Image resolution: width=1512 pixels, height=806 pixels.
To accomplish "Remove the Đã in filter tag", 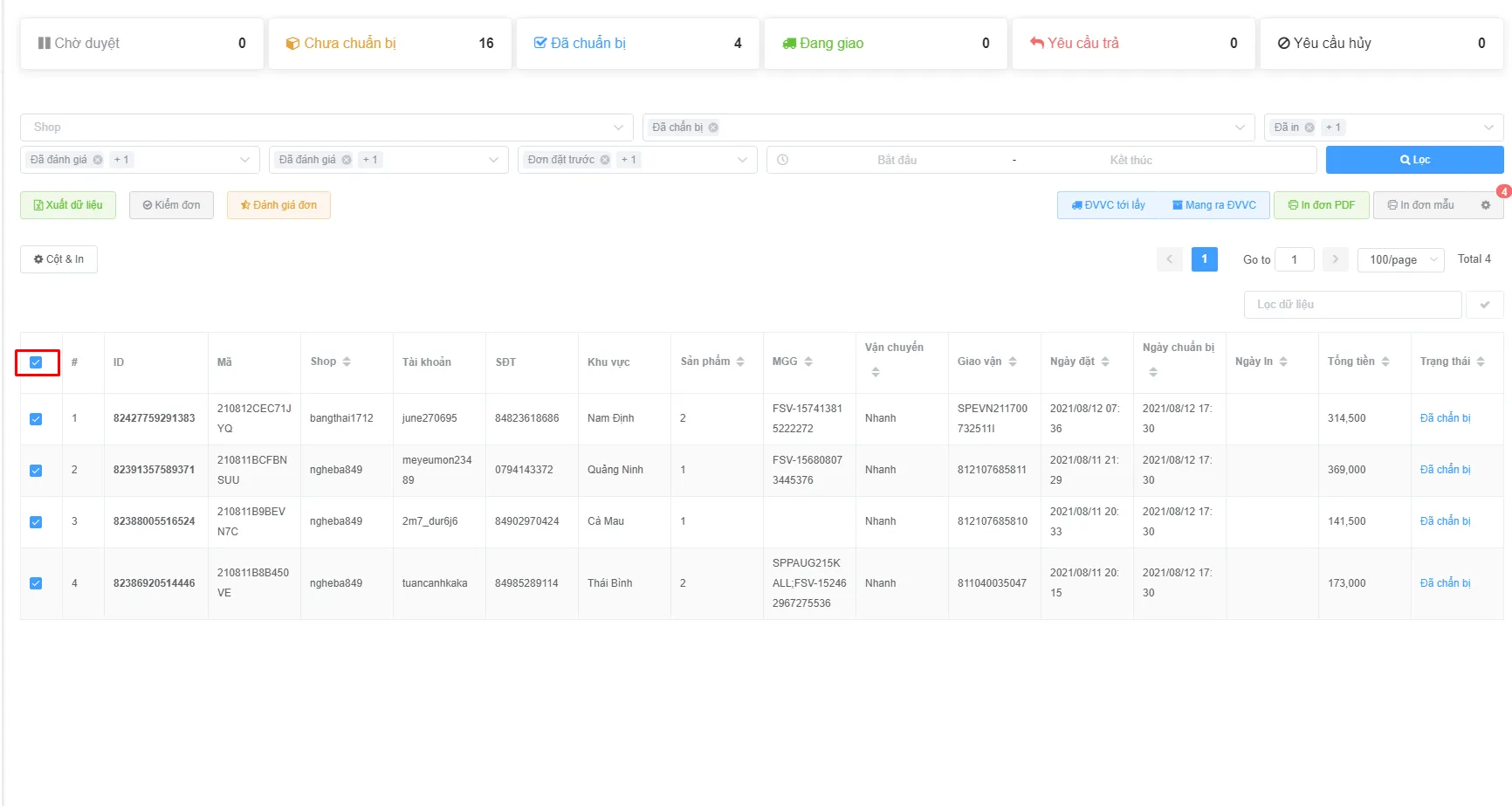I will pos(1309,127).
